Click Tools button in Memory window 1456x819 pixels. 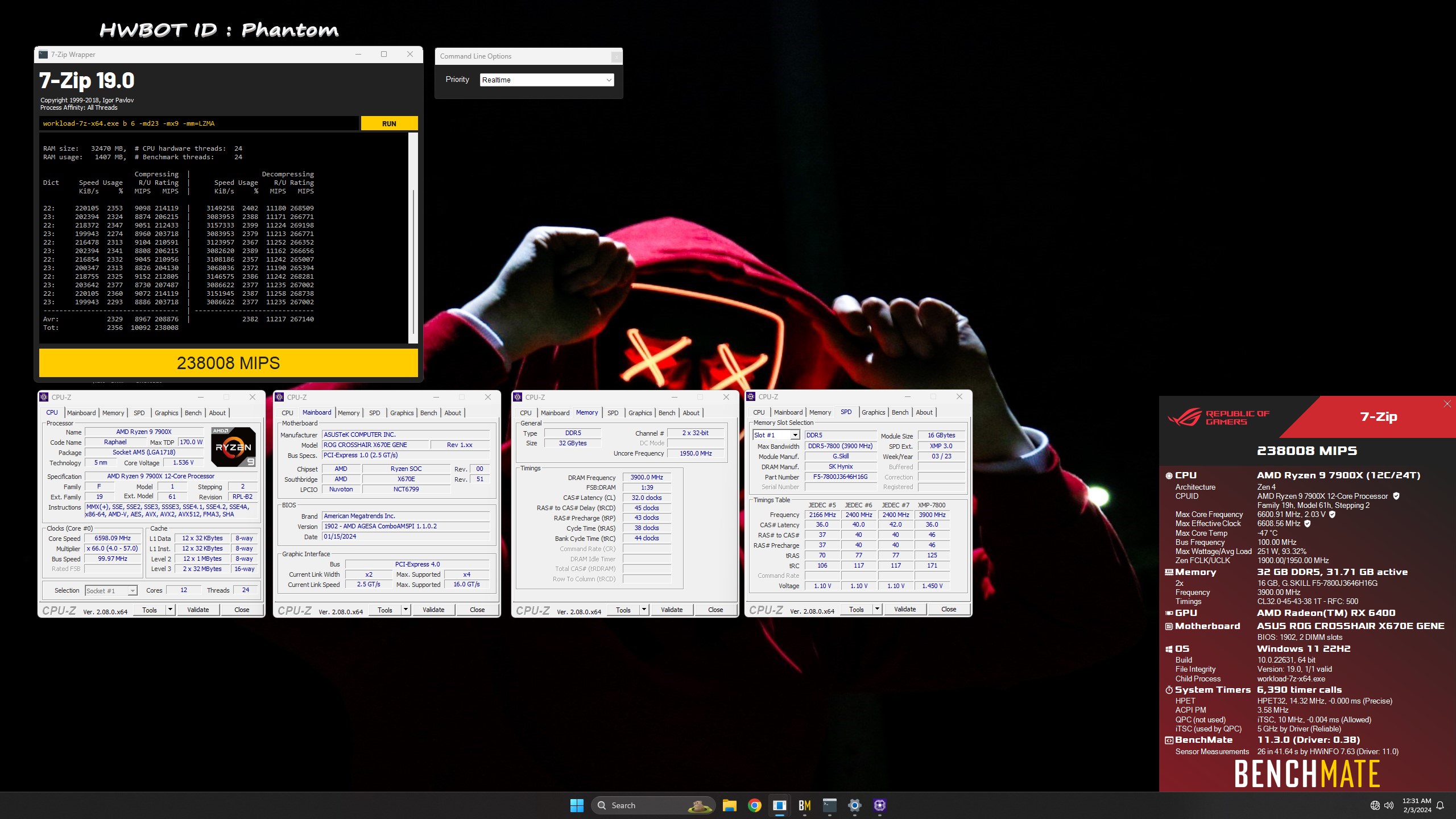coord(623,610)
